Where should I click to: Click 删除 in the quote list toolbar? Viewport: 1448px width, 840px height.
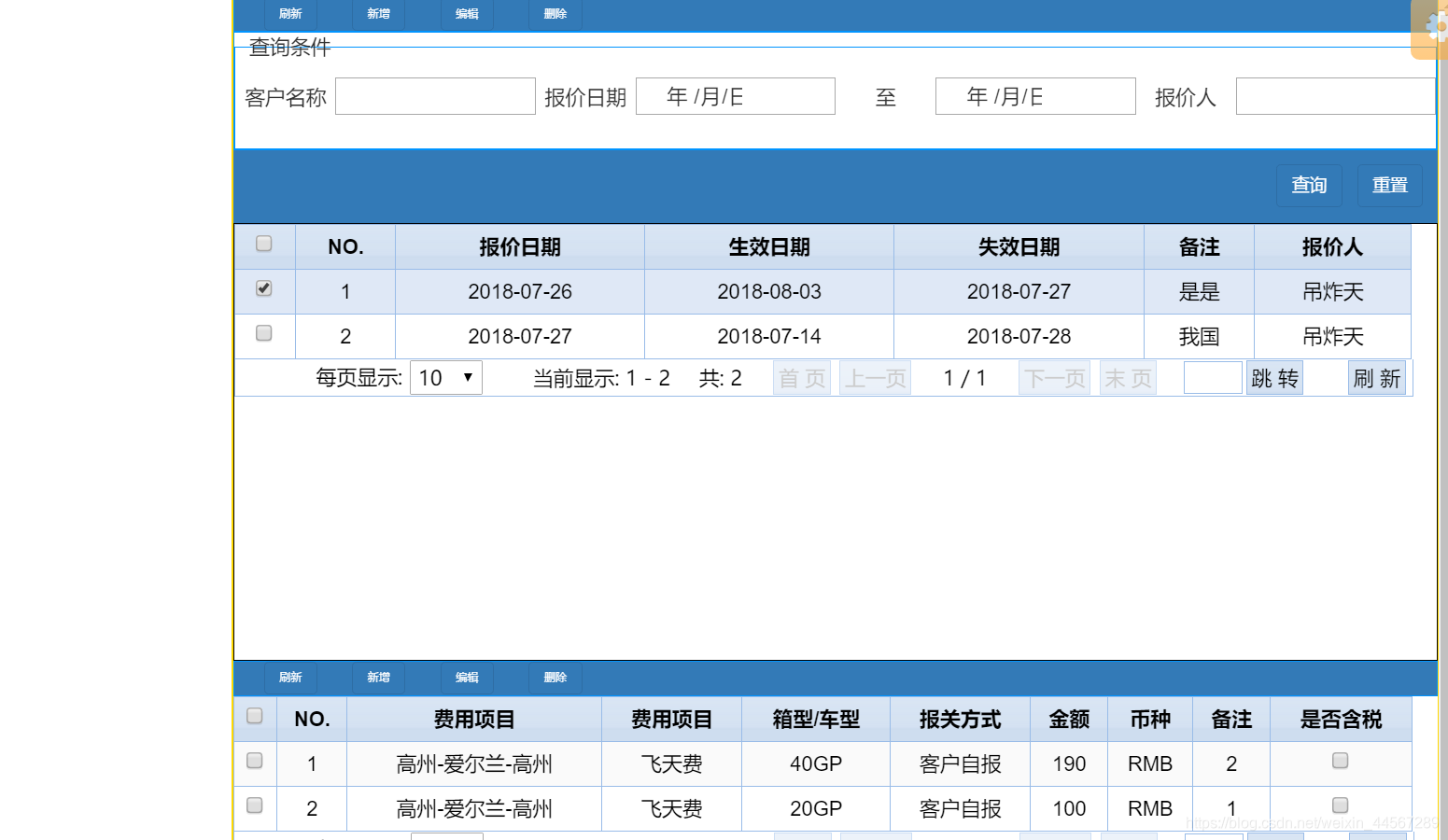(555, 14)
